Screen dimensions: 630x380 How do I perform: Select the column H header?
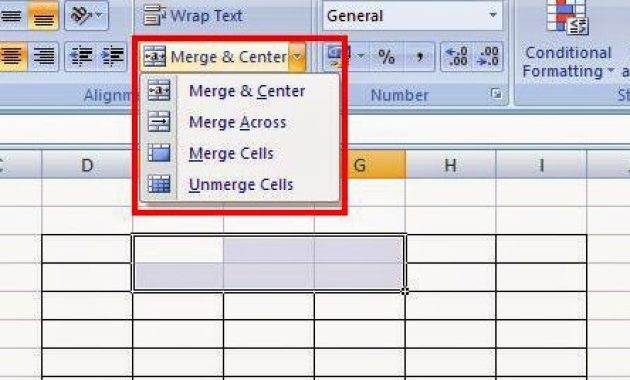pyautogui.click(x=450, y=165)
